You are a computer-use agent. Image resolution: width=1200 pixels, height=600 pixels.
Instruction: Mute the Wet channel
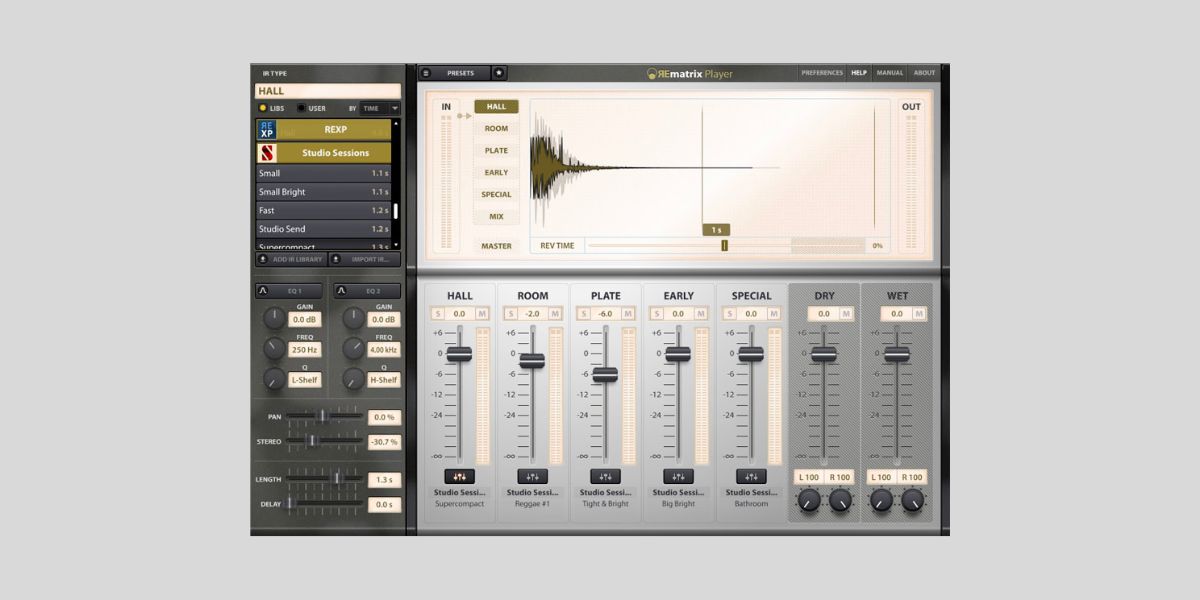pyautogui.click(x=919, y=314)
